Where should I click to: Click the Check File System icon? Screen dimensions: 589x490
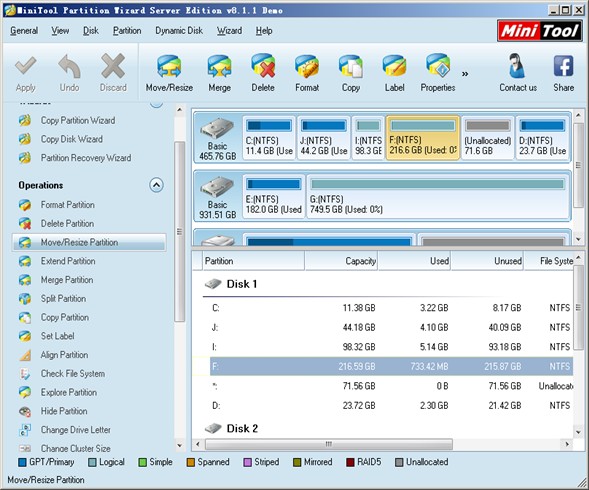[x=25, y=374]
